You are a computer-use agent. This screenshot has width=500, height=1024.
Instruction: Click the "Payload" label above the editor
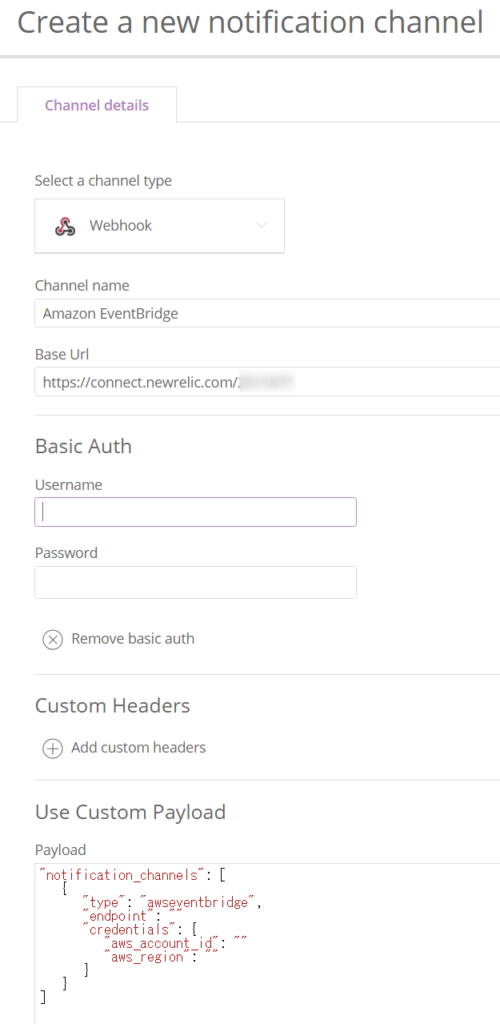[x=60, y=850]
